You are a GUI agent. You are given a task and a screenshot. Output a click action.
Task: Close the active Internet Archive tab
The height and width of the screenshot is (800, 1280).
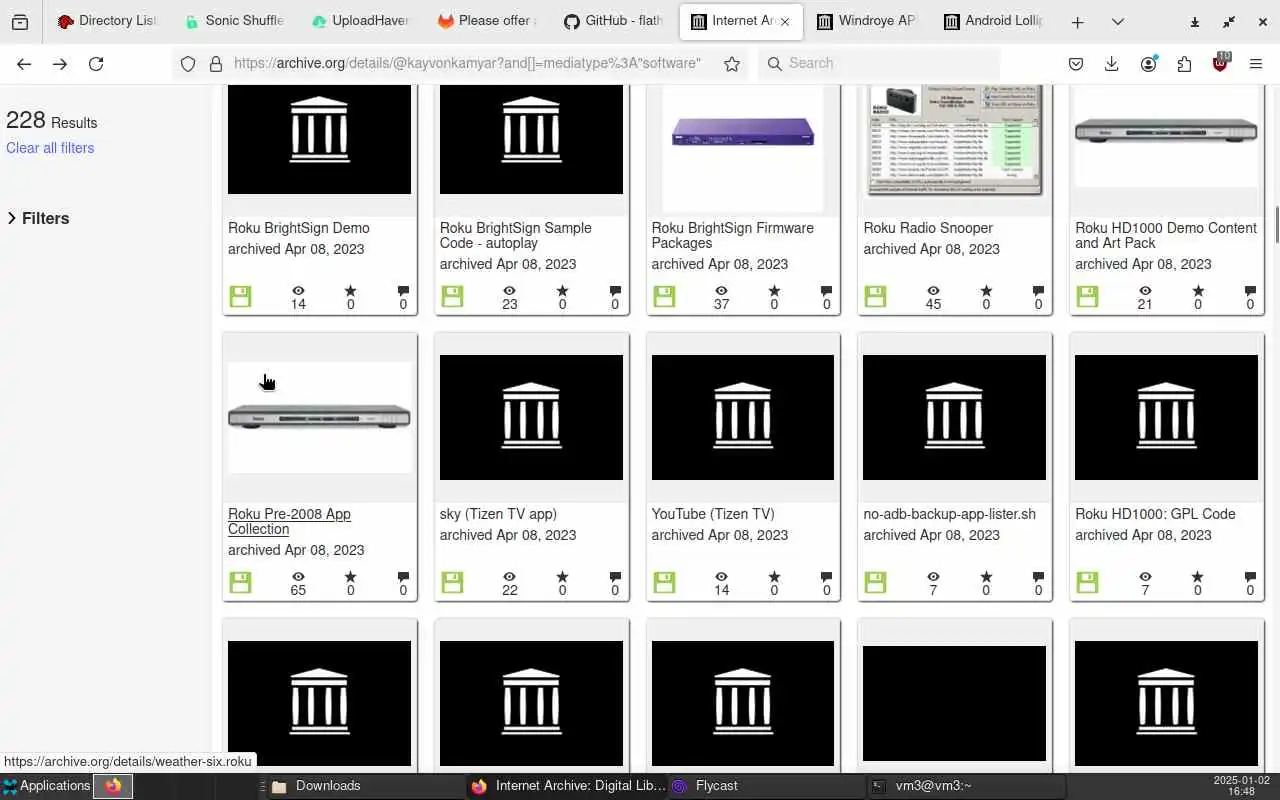pyautogui.click(x=785, y=22)
